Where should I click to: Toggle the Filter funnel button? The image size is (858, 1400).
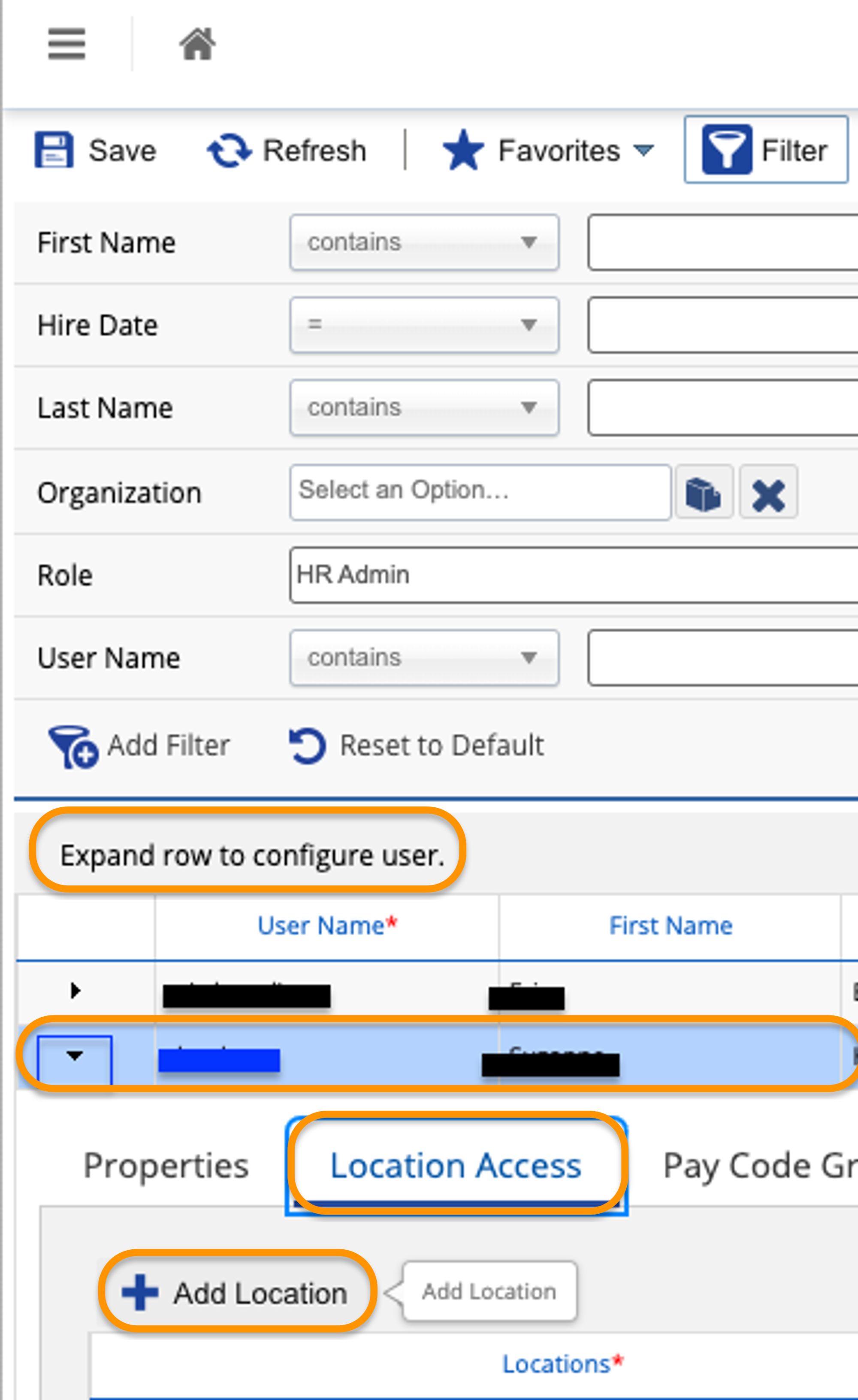point(765,149)
